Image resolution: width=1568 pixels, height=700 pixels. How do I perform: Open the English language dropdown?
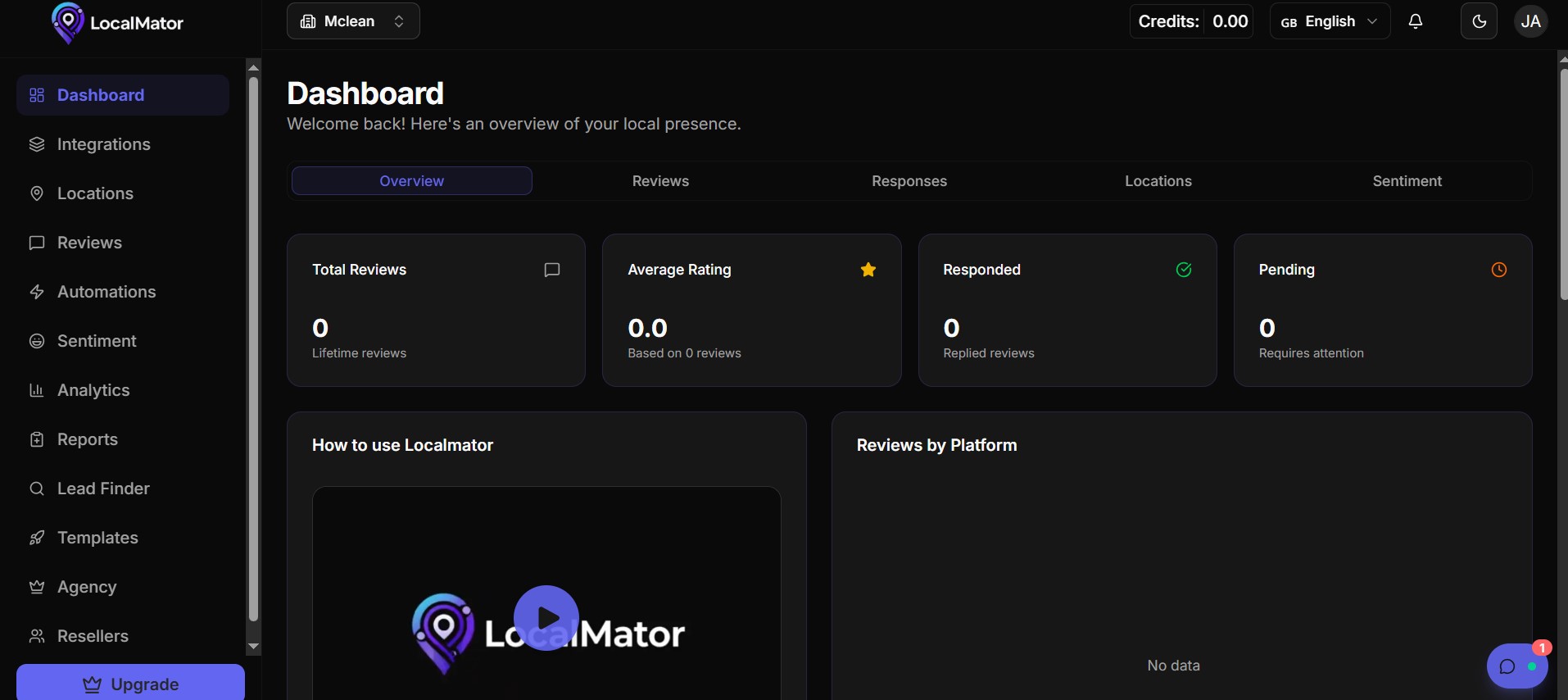tap(1330, 21)
